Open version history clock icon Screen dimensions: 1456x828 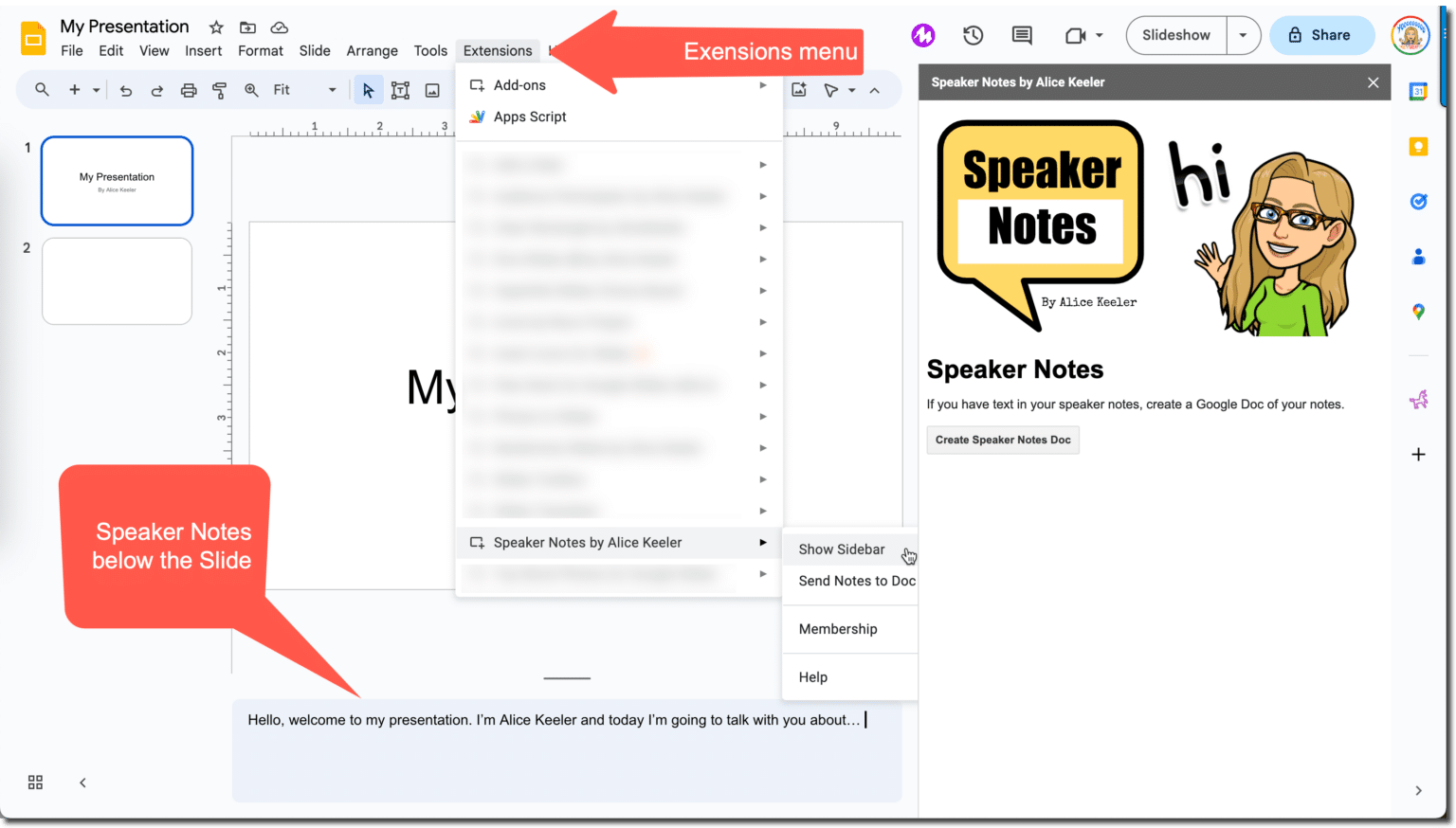(x=973, y=35)
